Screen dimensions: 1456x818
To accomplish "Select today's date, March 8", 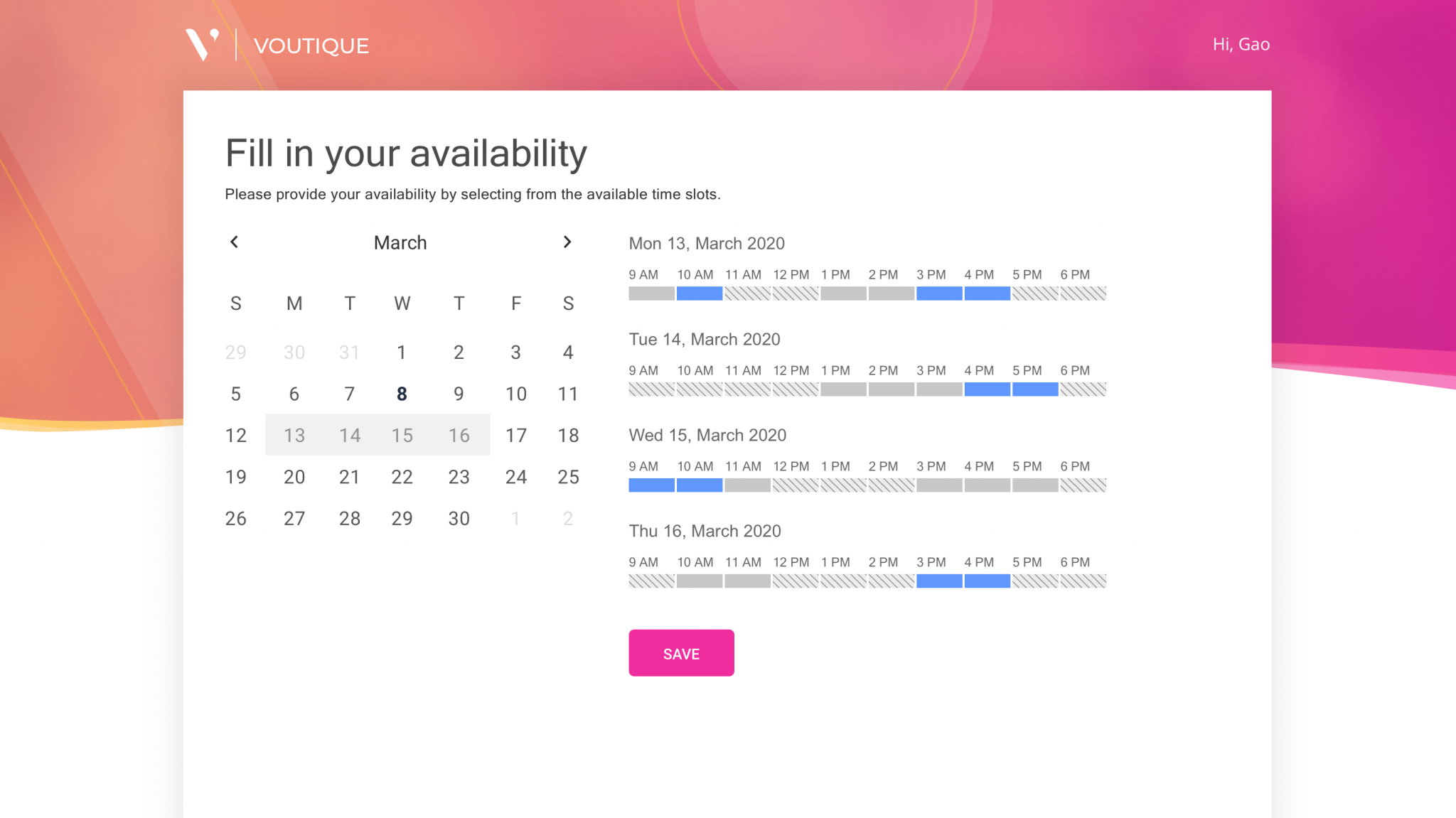I will click(x=402, y=393).
